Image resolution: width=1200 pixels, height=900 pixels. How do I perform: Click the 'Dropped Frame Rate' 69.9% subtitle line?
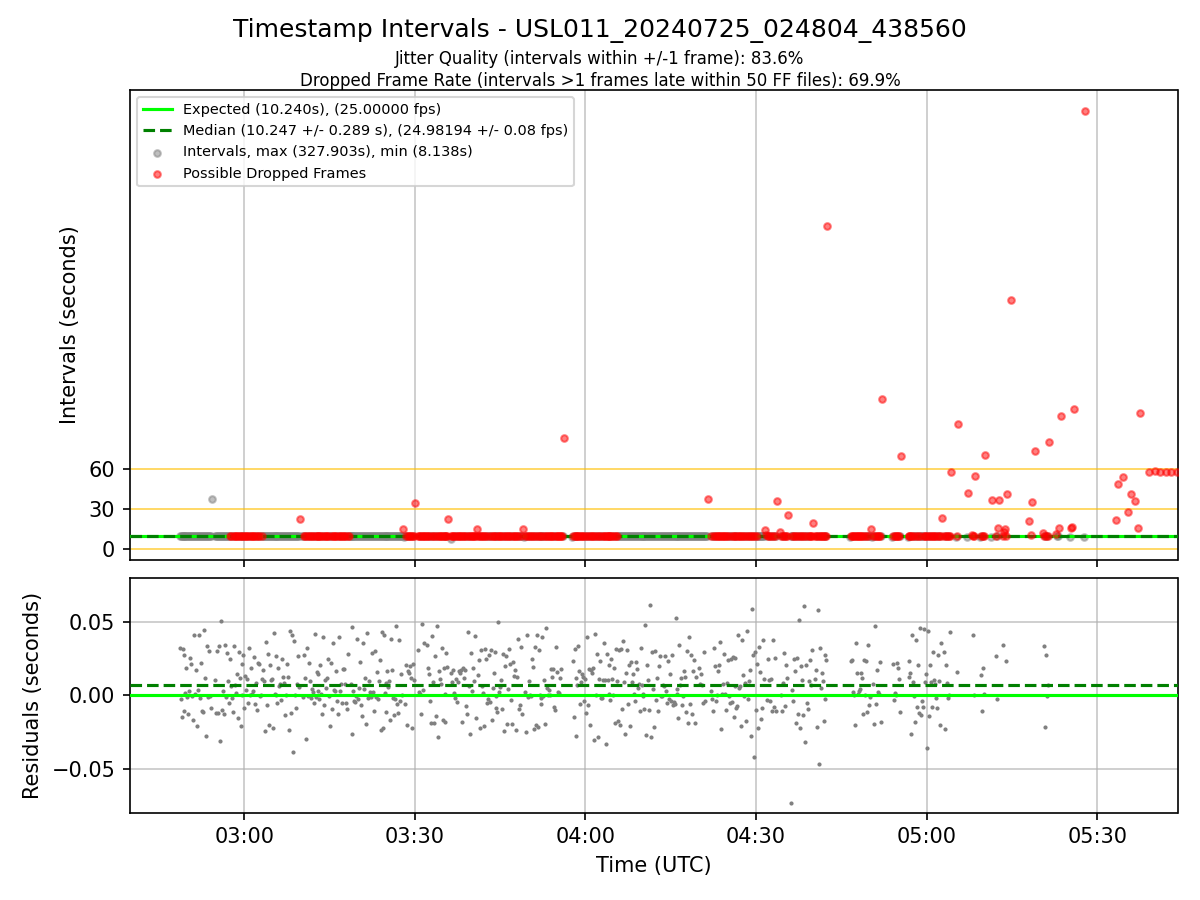pyautogui.click(x=600, y=80)
